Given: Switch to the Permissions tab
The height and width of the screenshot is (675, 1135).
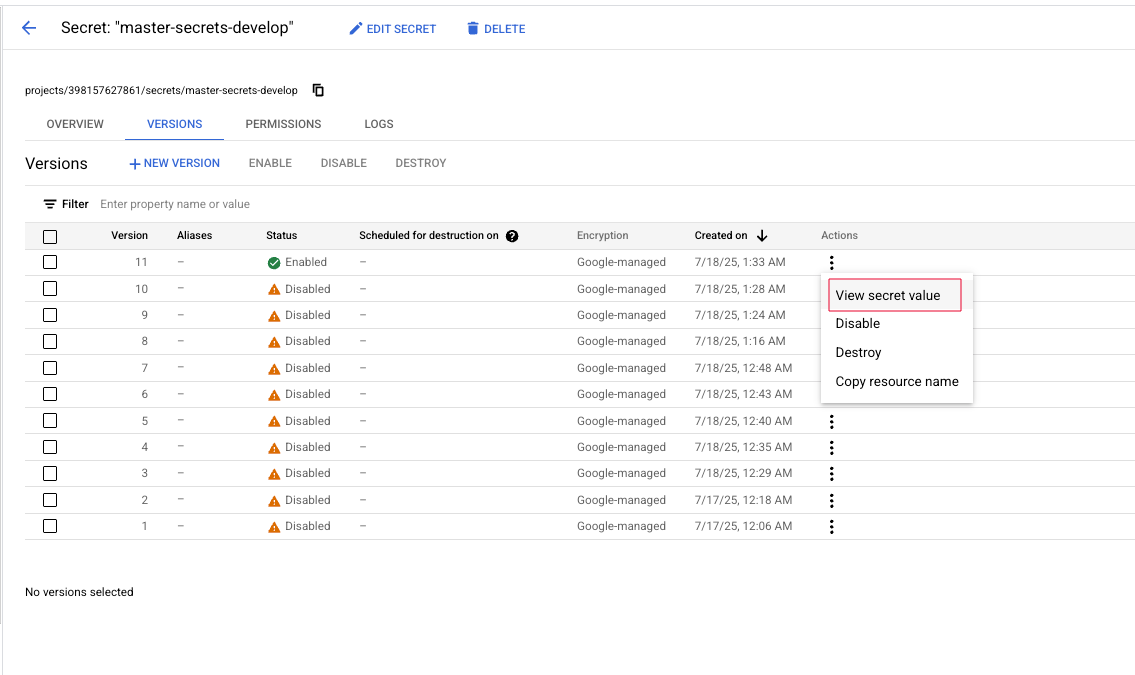Looking at the screenshot, I should (283, 124).
